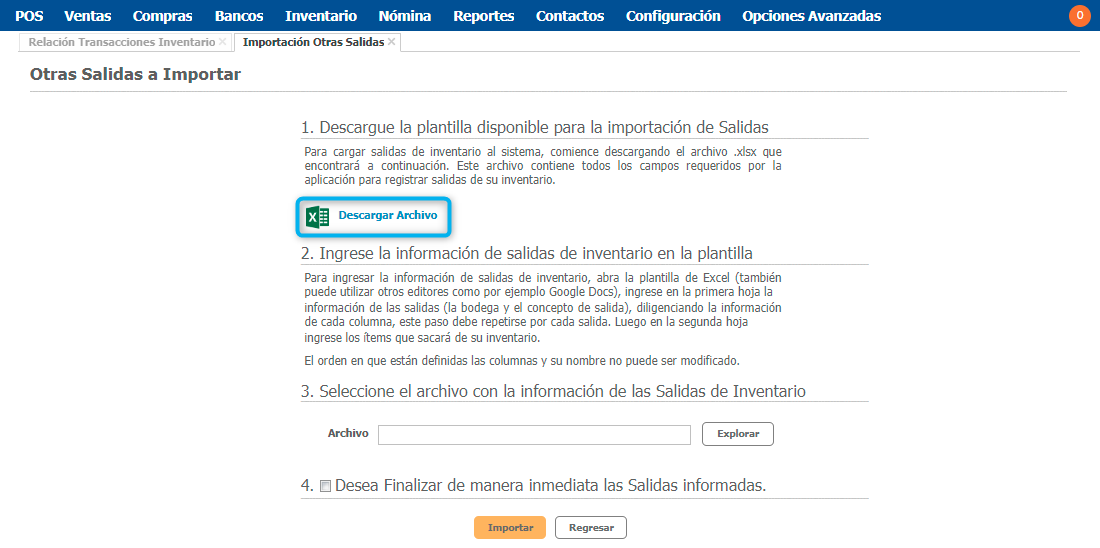Image resolution: width=1100 pixels, height=548 pixels.
Task: Expand the Inventario menu
Action: point(320,16)
